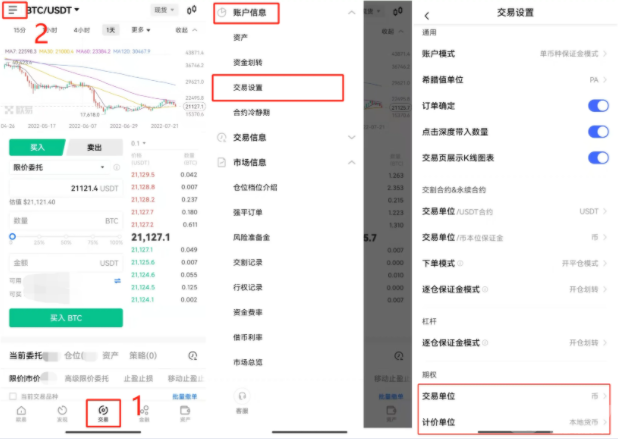Go to the home icon in bottom navigation
The height and width of the screenshot is (439, 618).
[21, 412]
